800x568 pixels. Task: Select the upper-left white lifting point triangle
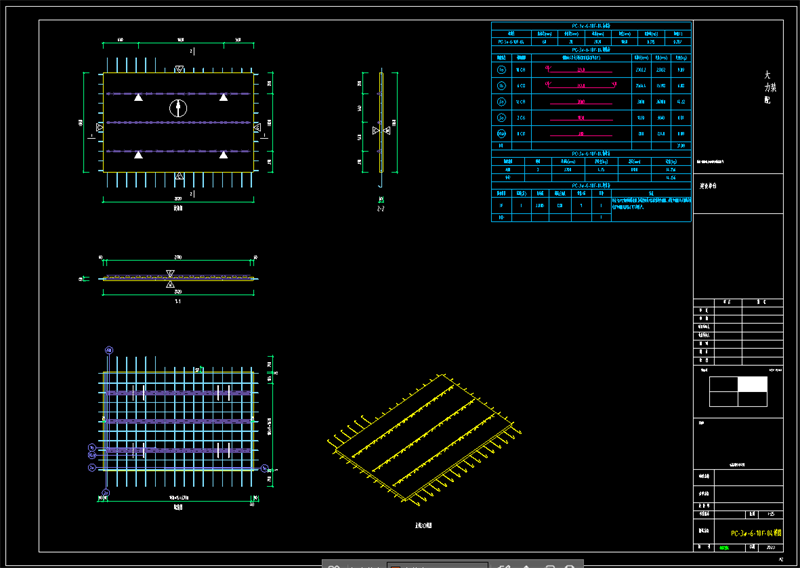pyautogui.click(x=138, y=97)
